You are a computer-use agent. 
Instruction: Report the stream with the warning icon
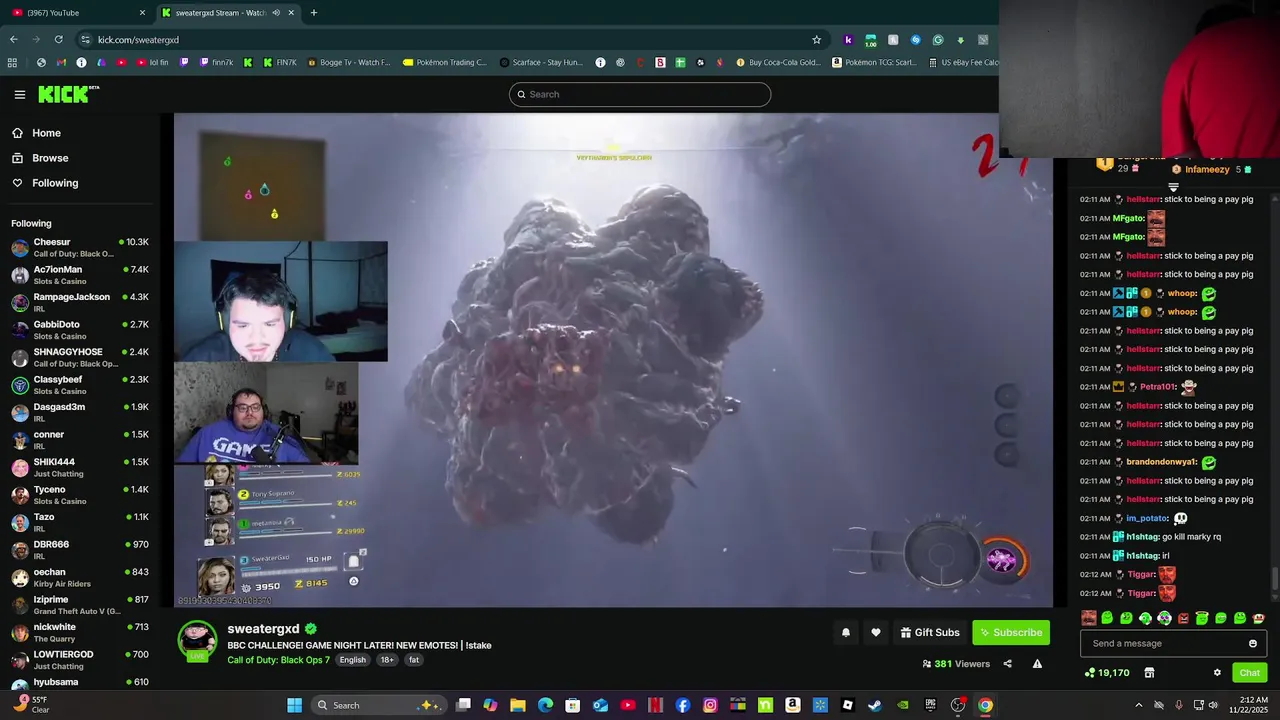click(x=1037, y=664)
